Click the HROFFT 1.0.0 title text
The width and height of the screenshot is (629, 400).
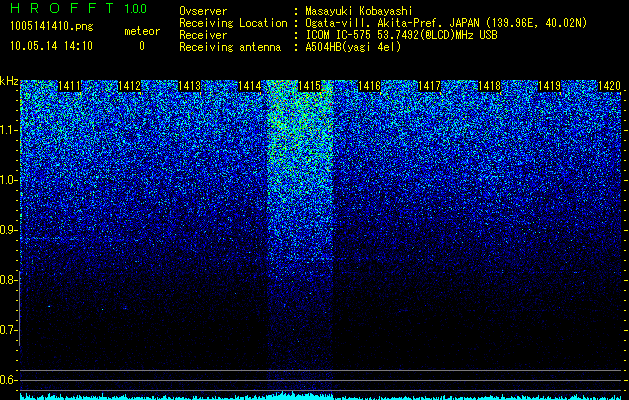pos(78,8)
